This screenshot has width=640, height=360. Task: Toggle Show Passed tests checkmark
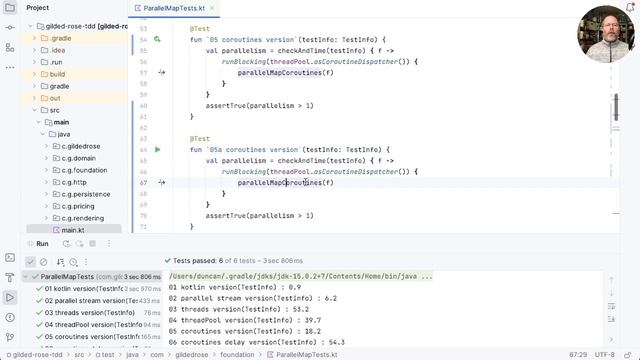[x=30, y=262]
